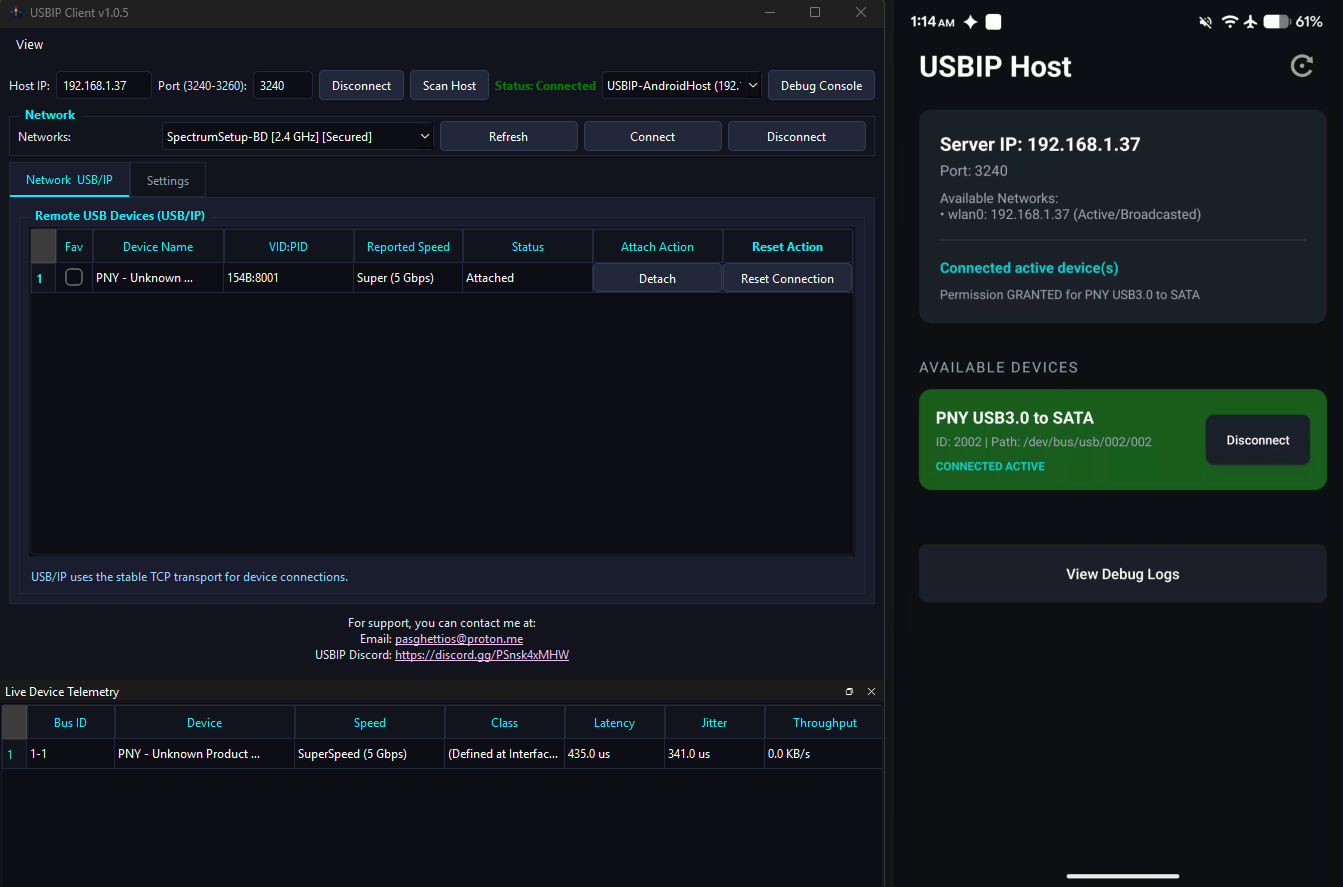
Task: Switch to the Settings tab
Action: [x=168, y=181]
